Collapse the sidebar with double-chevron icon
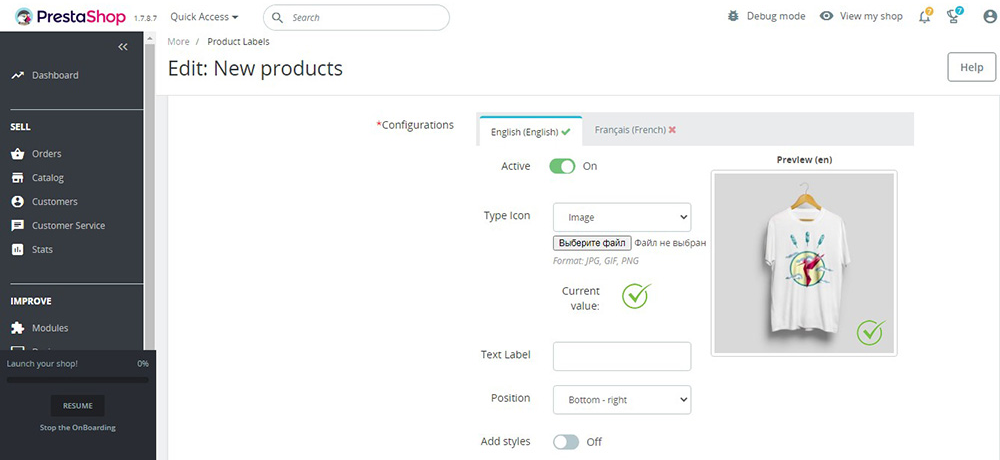 [x=123, y=47]
